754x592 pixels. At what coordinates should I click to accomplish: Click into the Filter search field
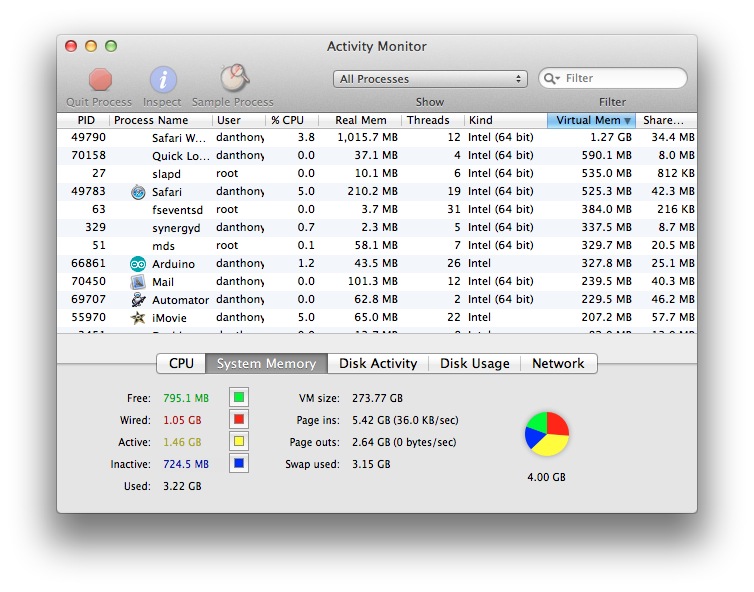(x=613, y=78)
